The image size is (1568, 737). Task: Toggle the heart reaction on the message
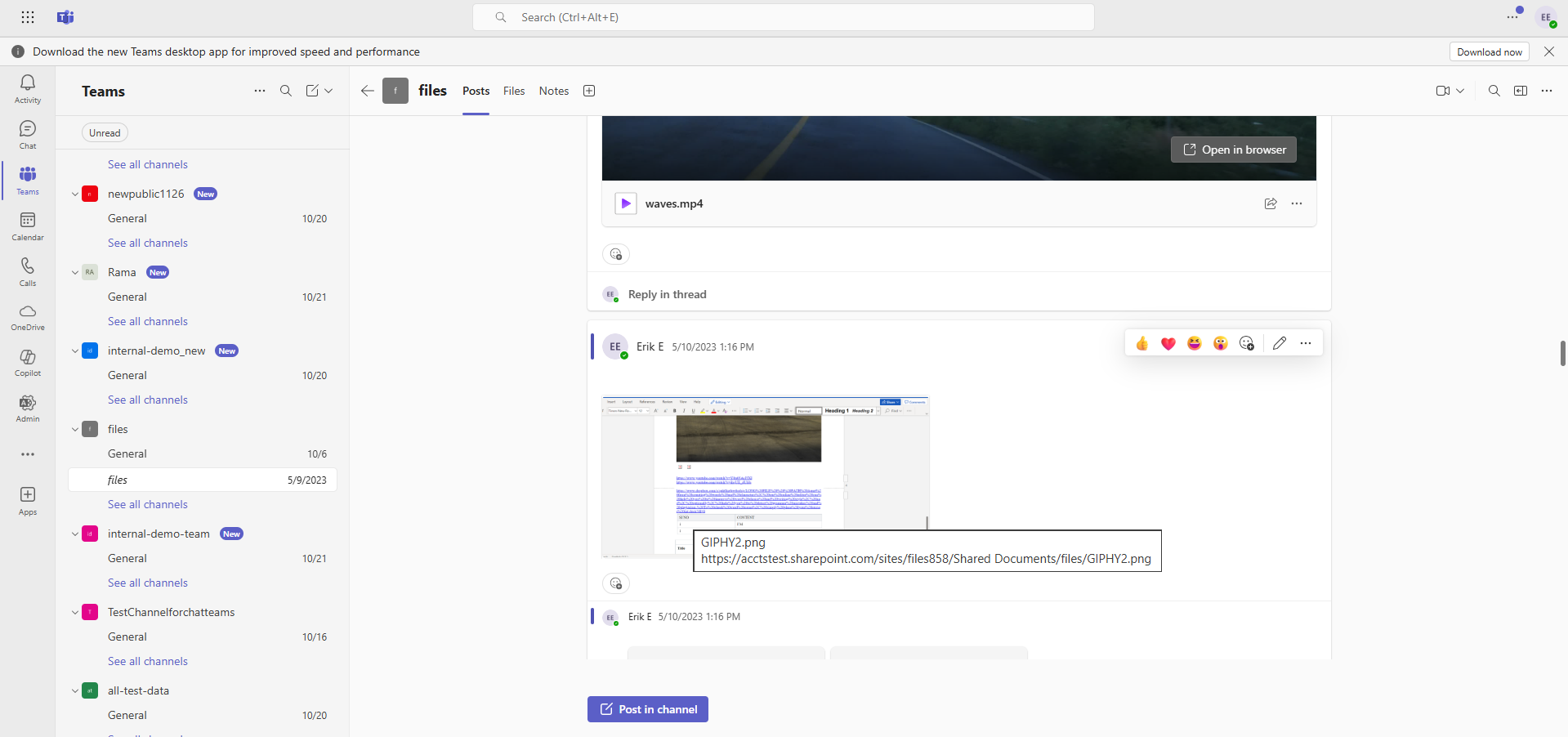click(1168, 343)
